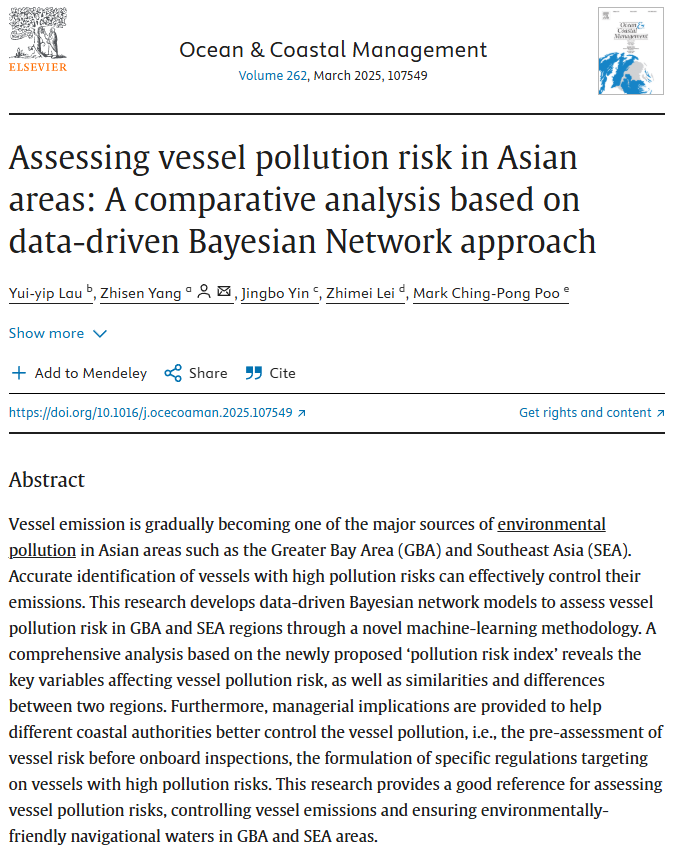The height and width of the screenshot is (846, 675).
Task: Click the Cite quotation marks icon
Action: click(x=254, y=373)
